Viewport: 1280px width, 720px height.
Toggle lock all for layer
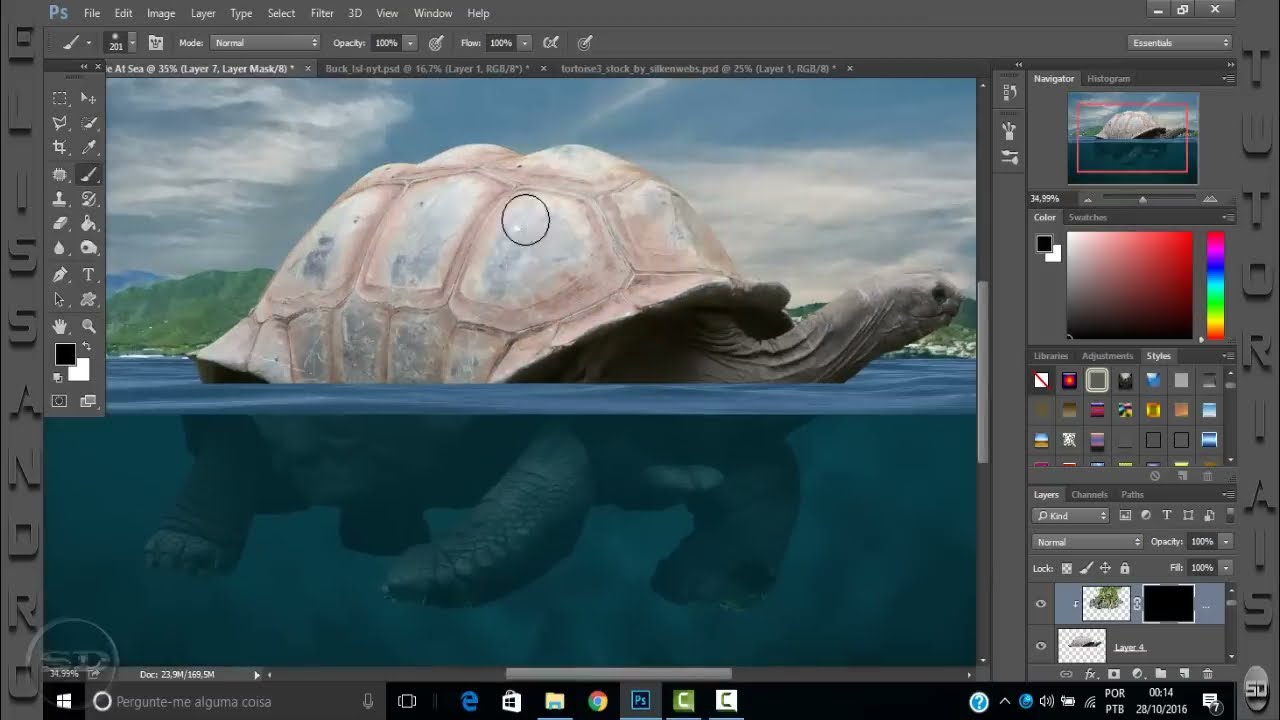click(1124, 568)
